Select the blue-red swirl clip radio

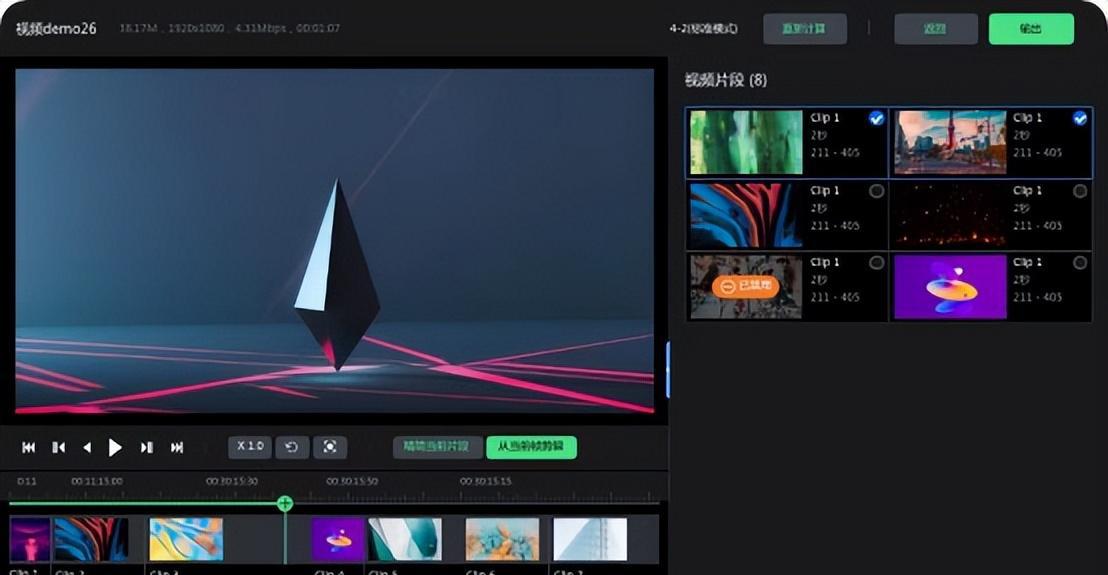pyautogui.click(x=876, y=191)
